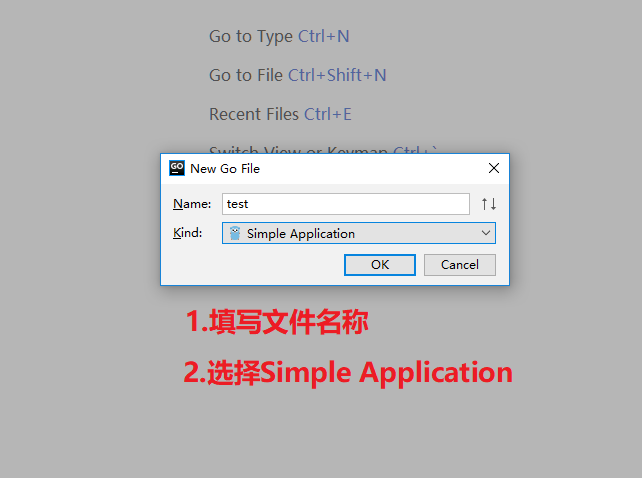642x478 pixels.
Task: Click the gopher icon in Kind box
Action: point(235,233)
